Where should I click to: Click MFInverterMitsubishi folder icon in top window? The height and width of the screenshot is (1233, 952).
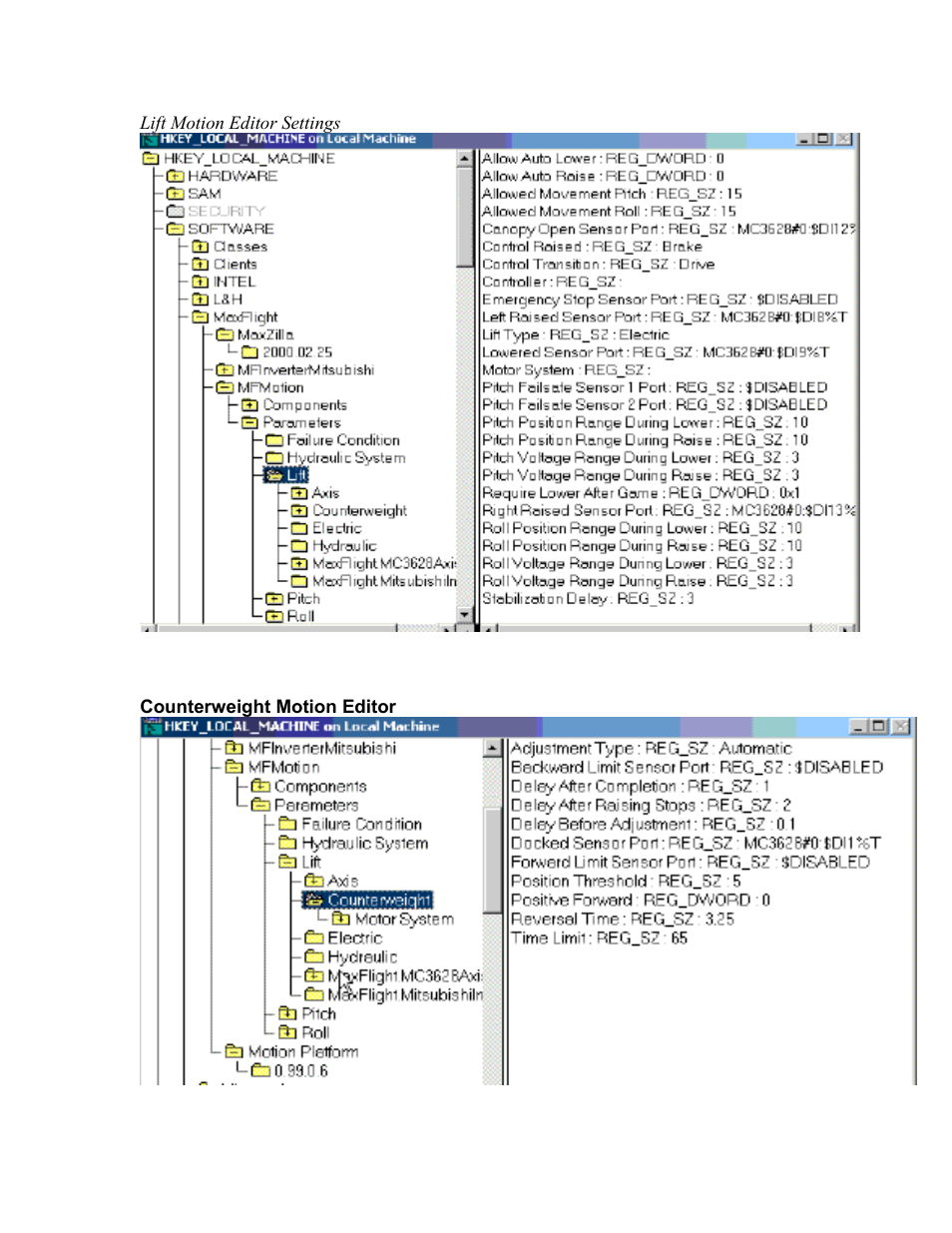(225, 370)
